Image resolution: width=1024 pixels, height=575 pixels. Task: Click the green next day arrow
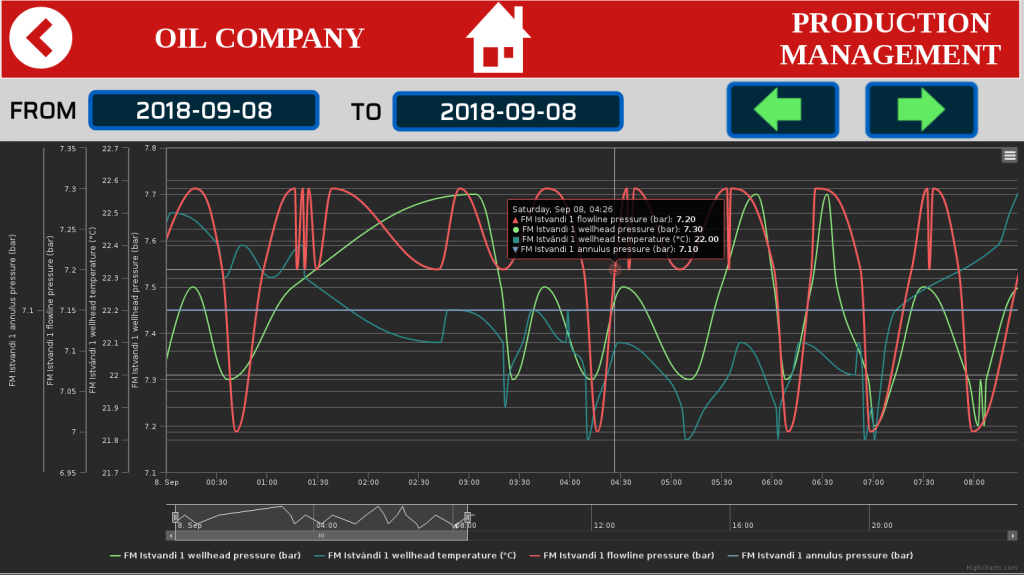(x=920, y=109)
